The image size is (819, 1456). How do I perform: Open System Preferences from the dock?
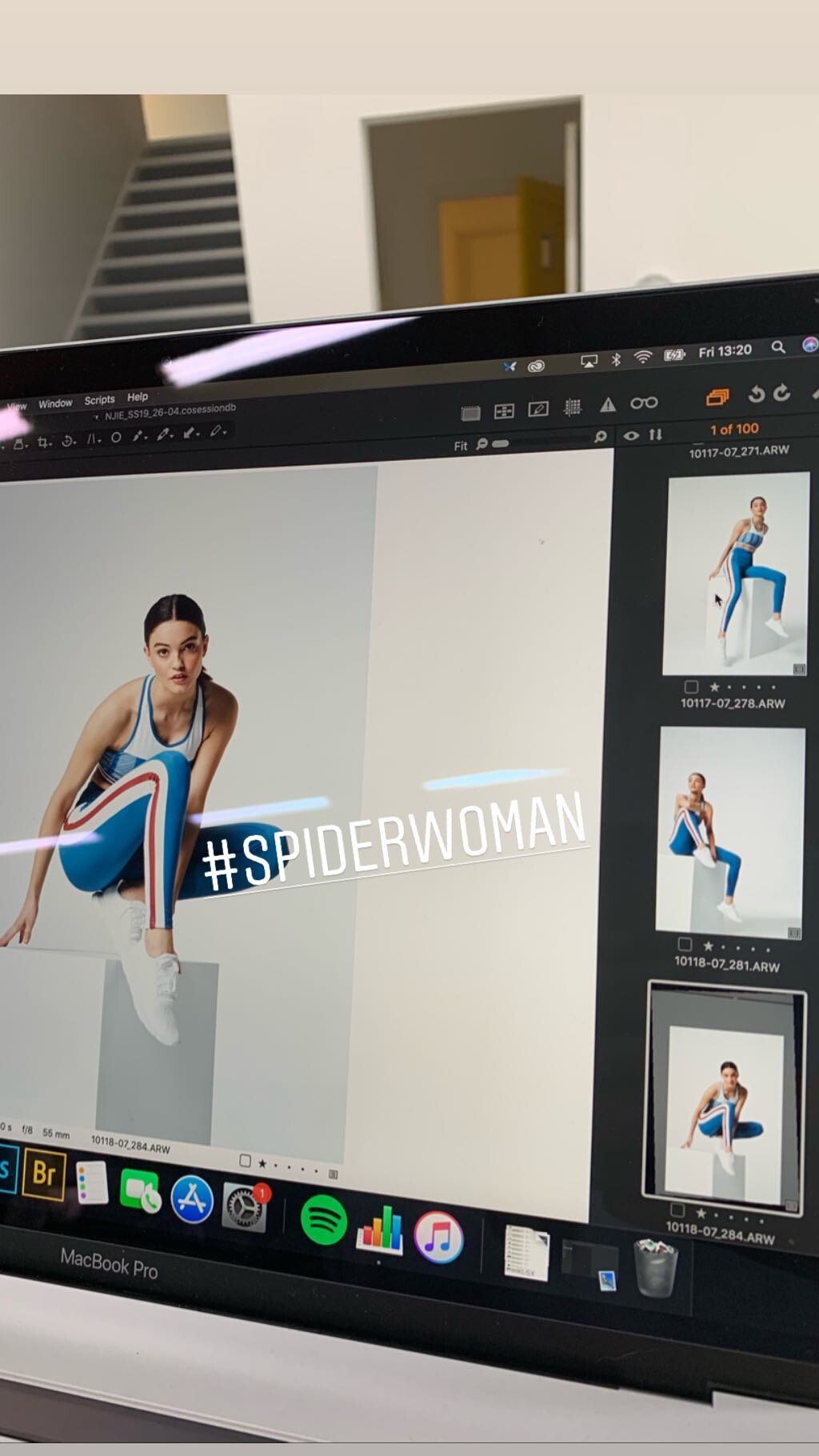pos(245,1208)
